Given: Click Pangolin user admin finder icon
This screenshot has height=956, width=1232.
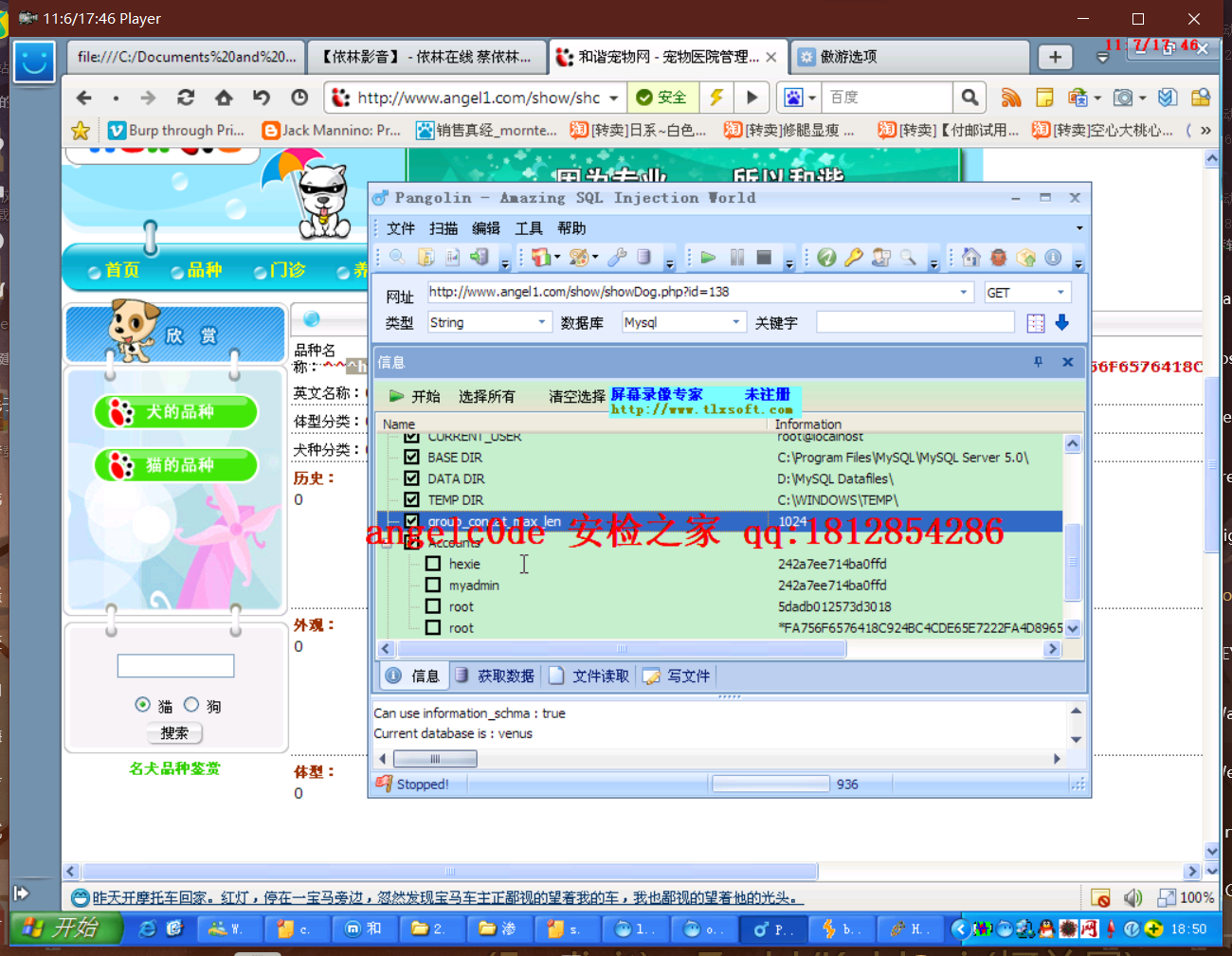Looking at the screenshot, I should tap(881, 258).
